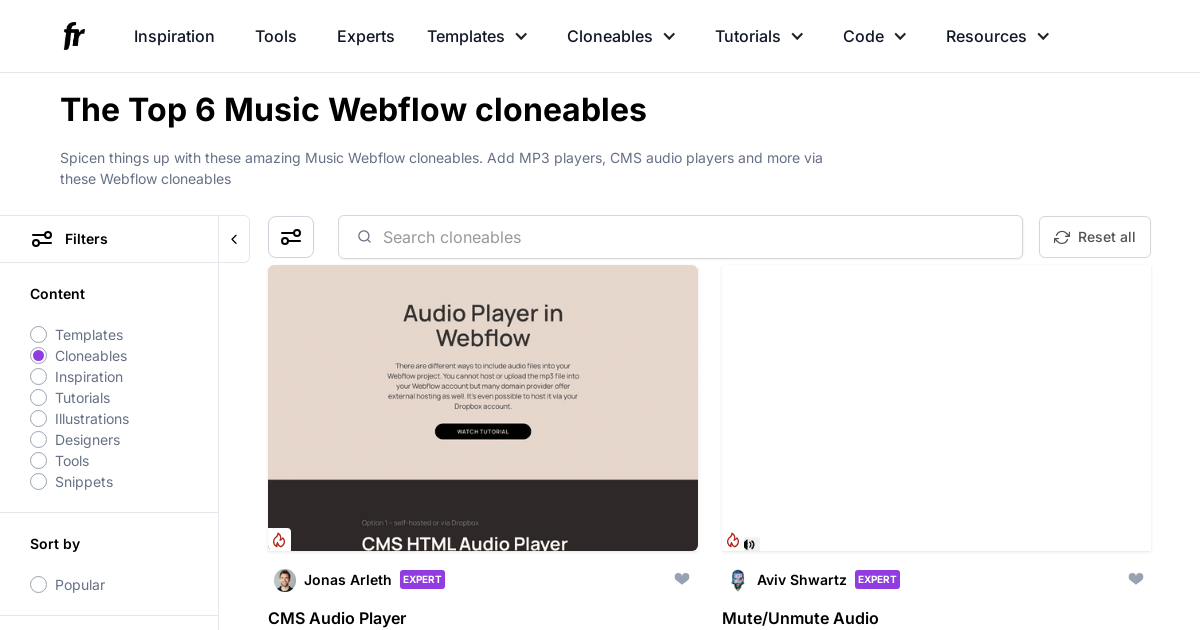1200x630 pixels.
Task: Like the Mute/Unmute Audio cloneable heart
Action: 1136,579
